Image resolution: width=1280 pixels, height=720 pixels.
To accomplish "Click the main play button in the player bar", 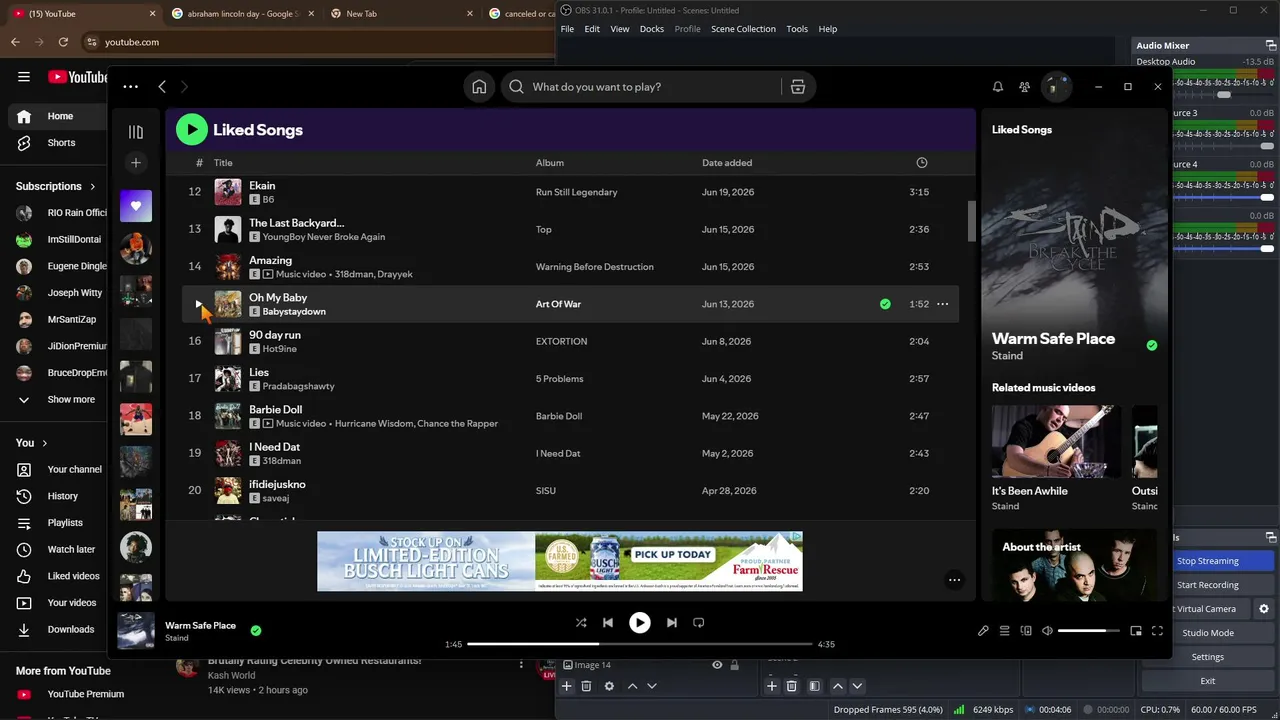I will point(640,623).
